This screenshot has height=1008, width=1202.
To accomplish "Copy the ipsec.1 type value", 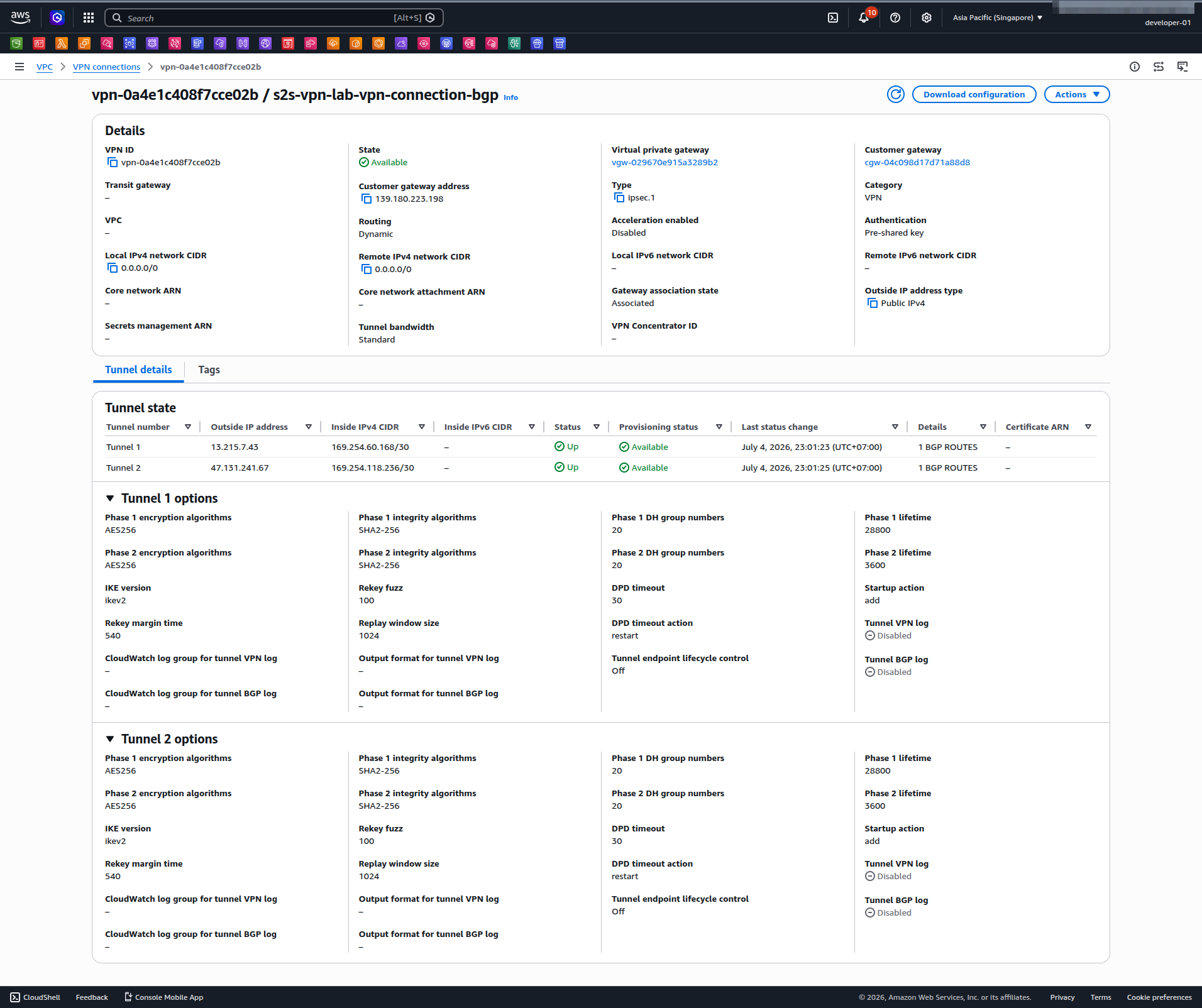I will tap(619, 197).
